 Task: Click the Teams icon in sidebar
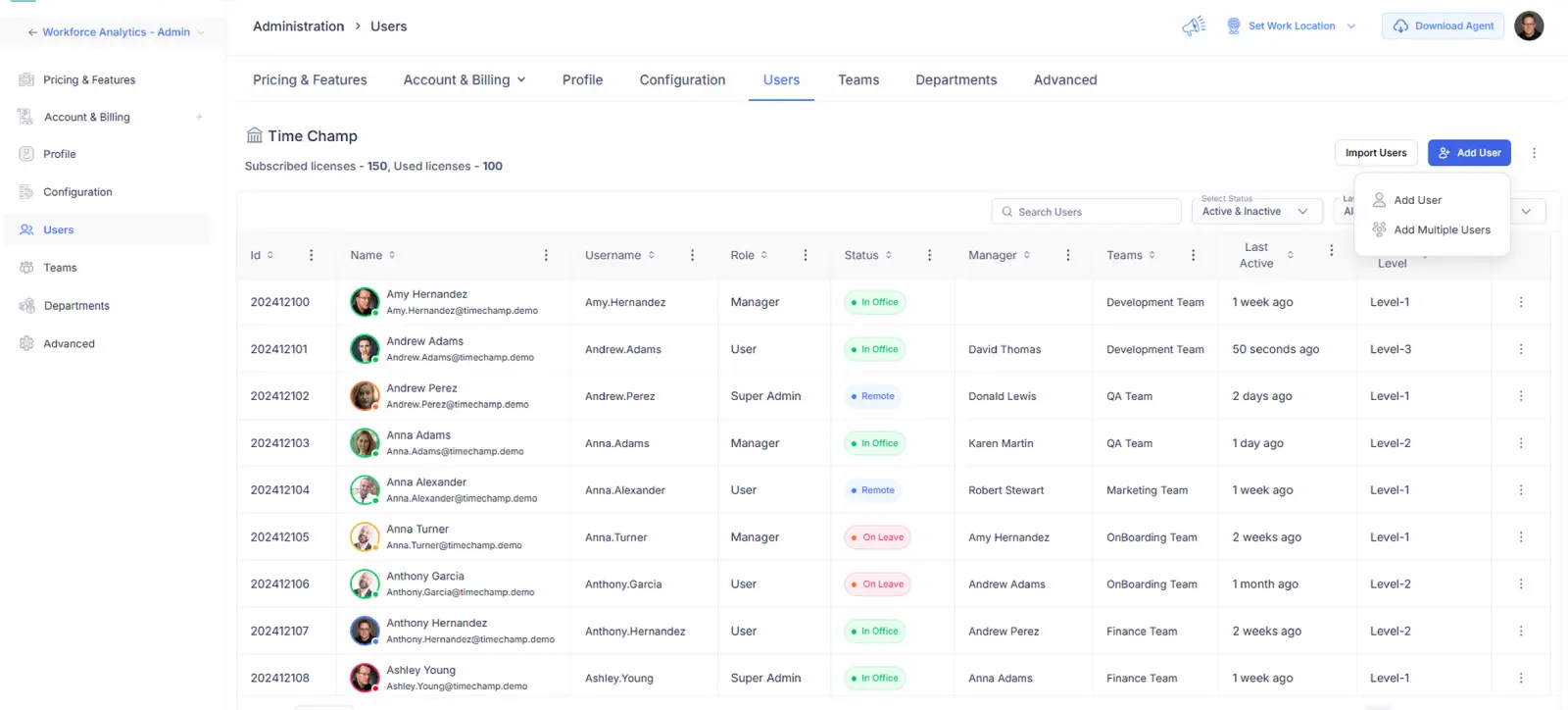coord(26,268)
